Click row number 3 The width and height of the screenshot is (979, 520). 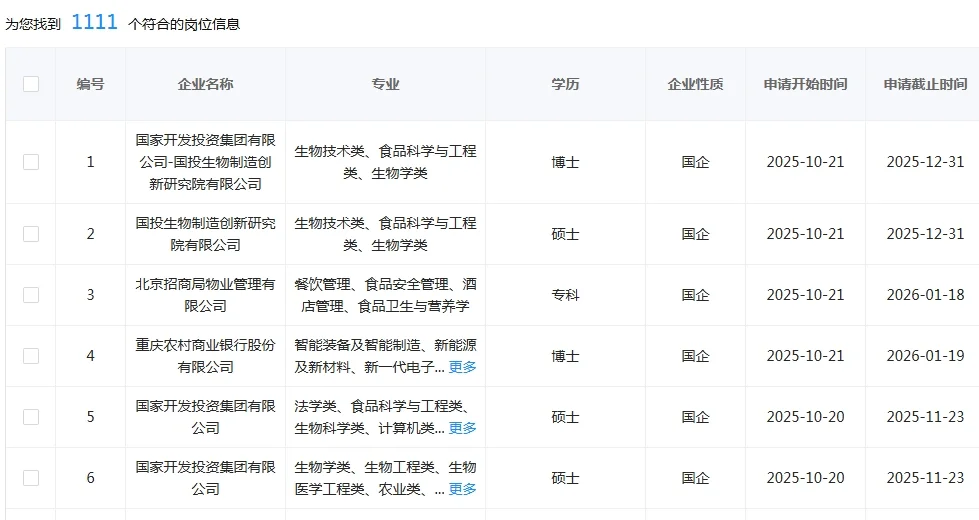[x=91, y=295]
